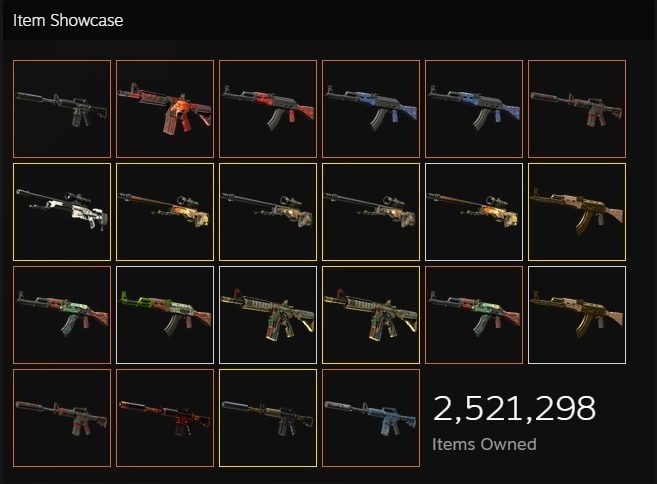Image resolution: width=657 pixels, height=484 pixels.
Task: Click the Fire Serpent AK-47 with dark red border
Action: (x=474, y=315)
